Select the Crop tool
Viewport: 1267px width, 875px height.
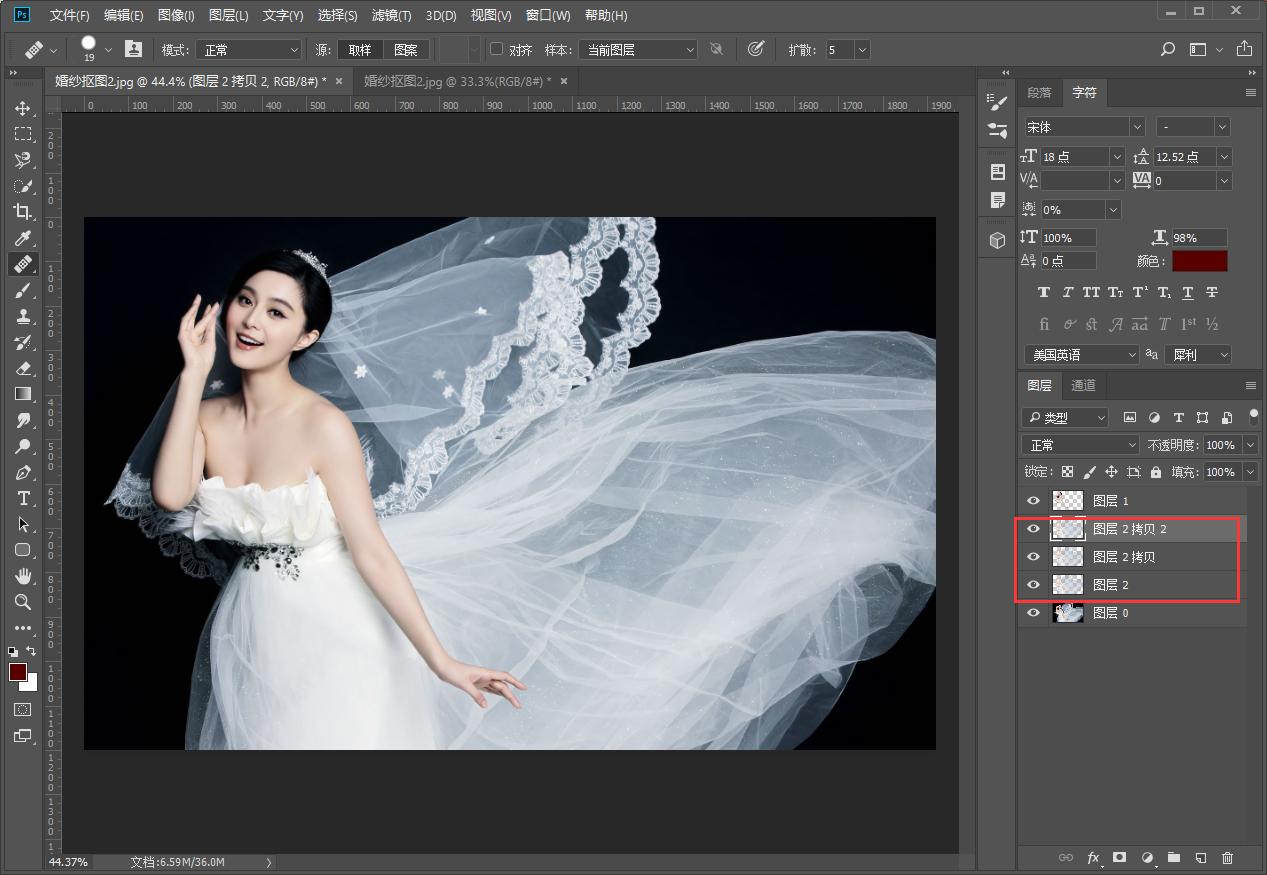tap(22, 212)
